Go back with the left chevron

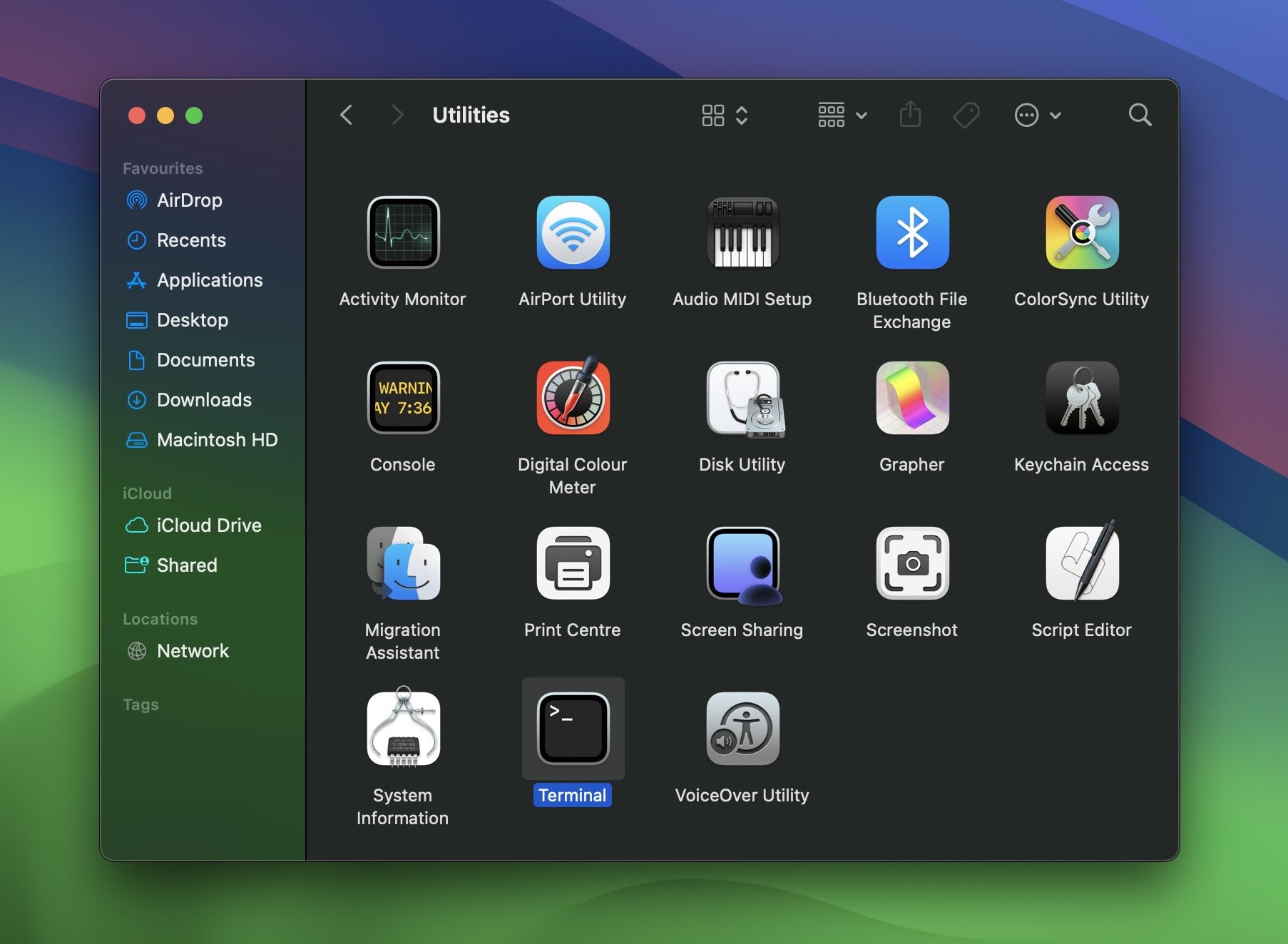347,115
